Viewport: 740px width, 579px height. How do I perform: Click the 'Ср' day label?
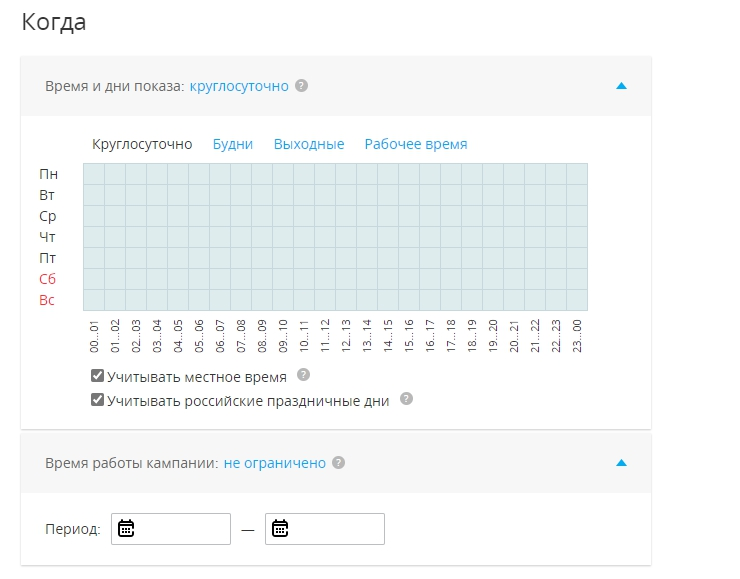tap(48, 216)
